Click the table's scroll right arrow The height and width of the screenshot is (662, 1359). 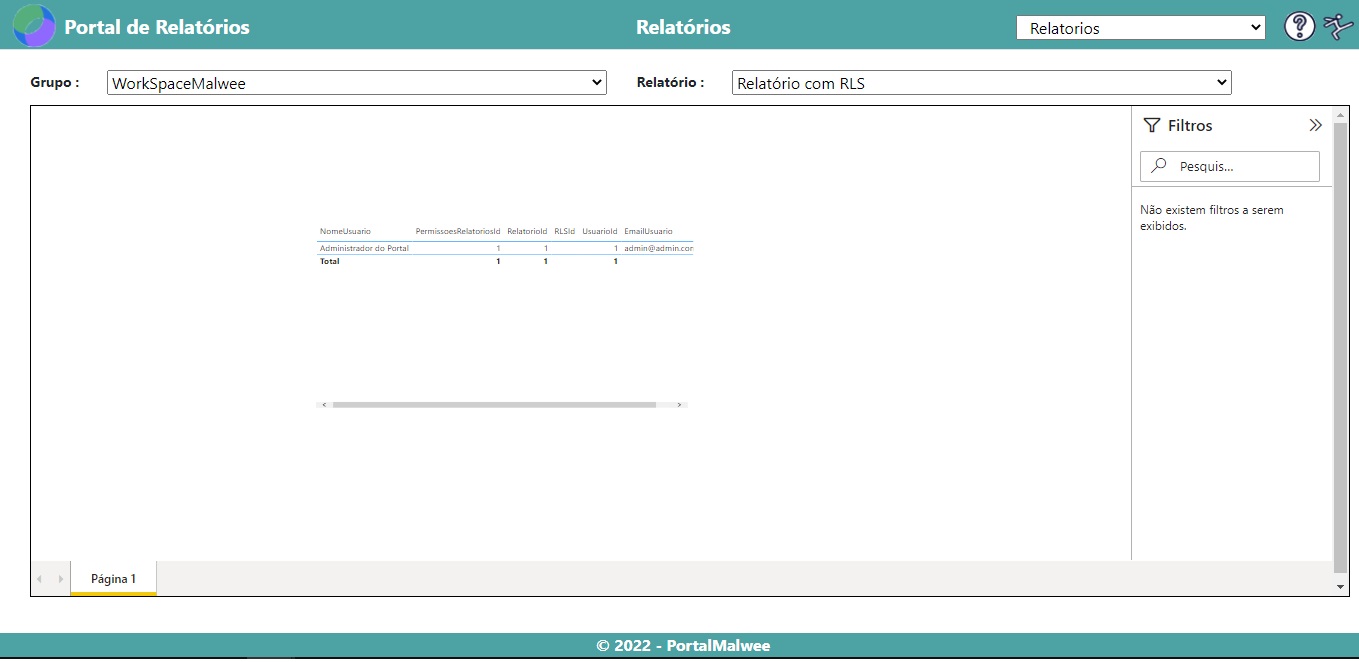pyautogui.click(x=679, y=405)
